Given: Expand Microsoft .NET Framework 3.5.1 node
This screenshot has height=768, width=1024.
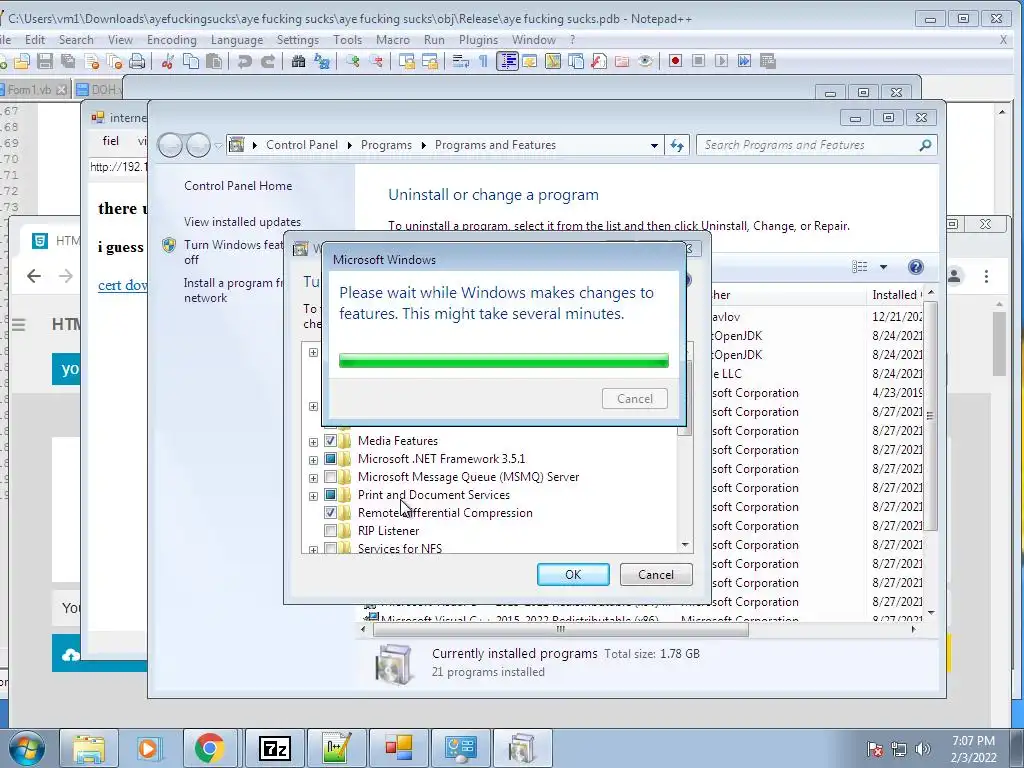Looking at the screenshot, I should coord(313,460).
